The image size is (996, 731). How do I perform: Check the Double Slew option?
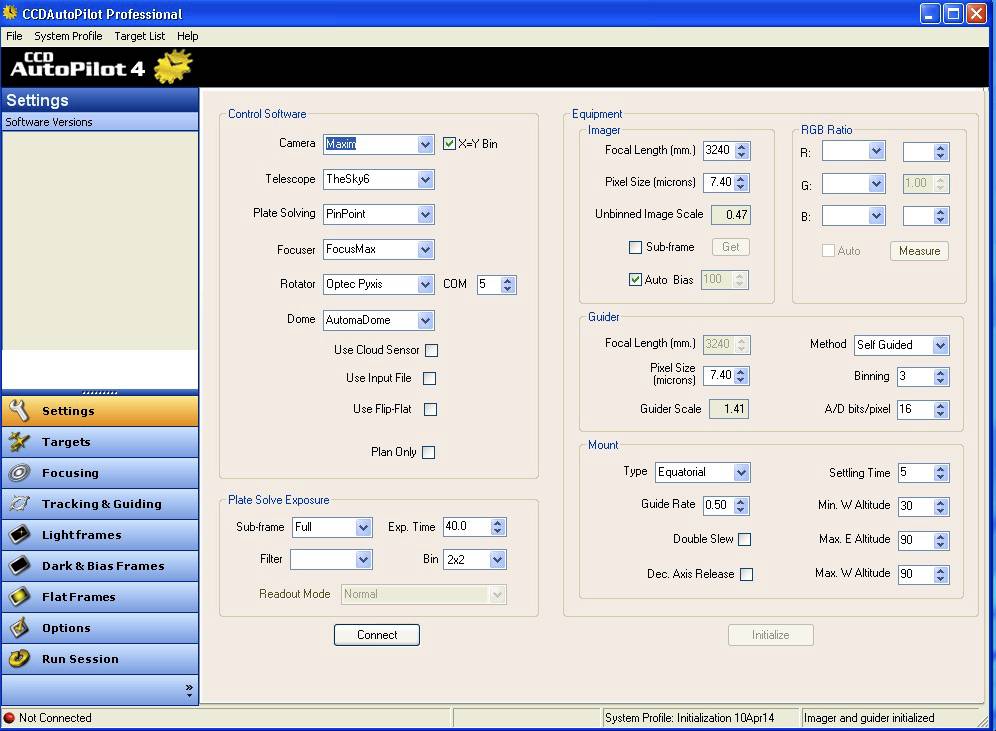pyautogui.click(x=745, y=539)
